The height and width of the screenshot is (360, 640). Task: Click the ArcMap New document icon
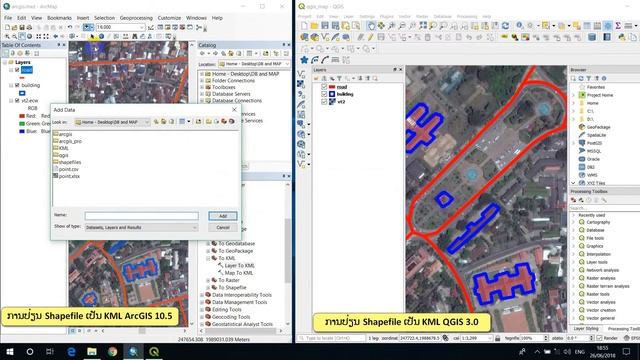[x=7, y=27]
